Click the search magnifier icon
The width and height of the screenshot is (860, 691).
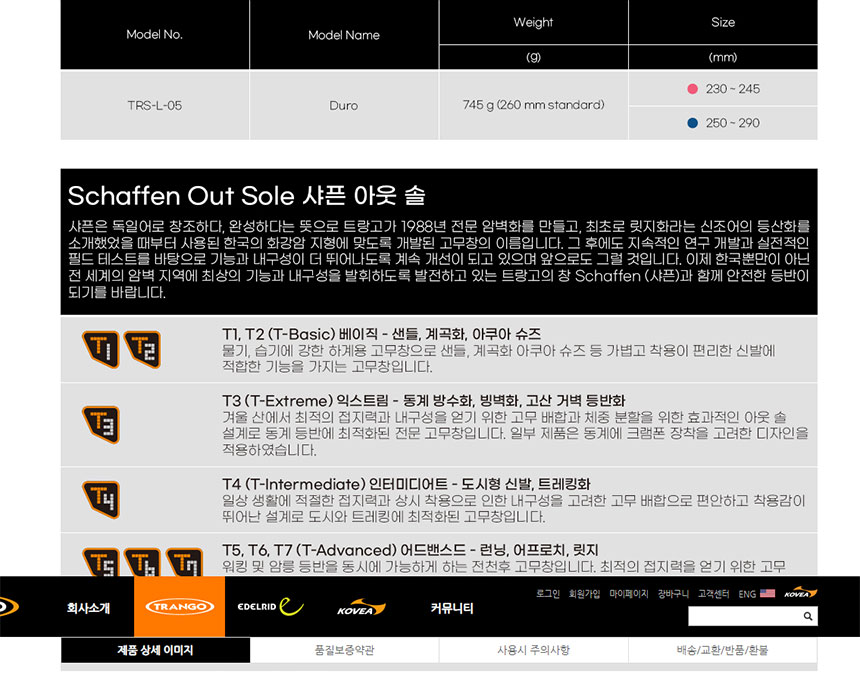pyautogui.click(x=808, y=616)
